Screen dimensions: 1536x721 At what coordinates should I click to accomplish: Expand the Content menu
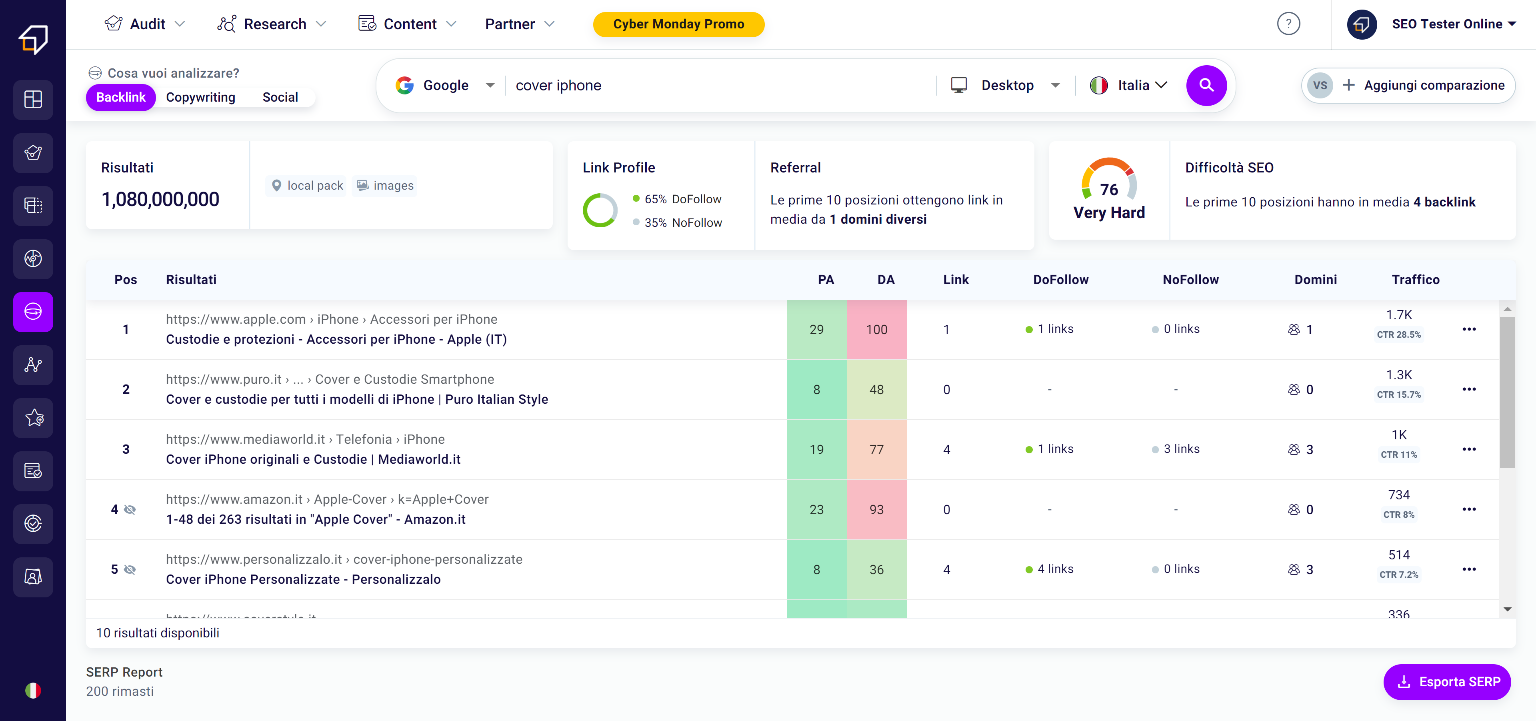point(408,24)
